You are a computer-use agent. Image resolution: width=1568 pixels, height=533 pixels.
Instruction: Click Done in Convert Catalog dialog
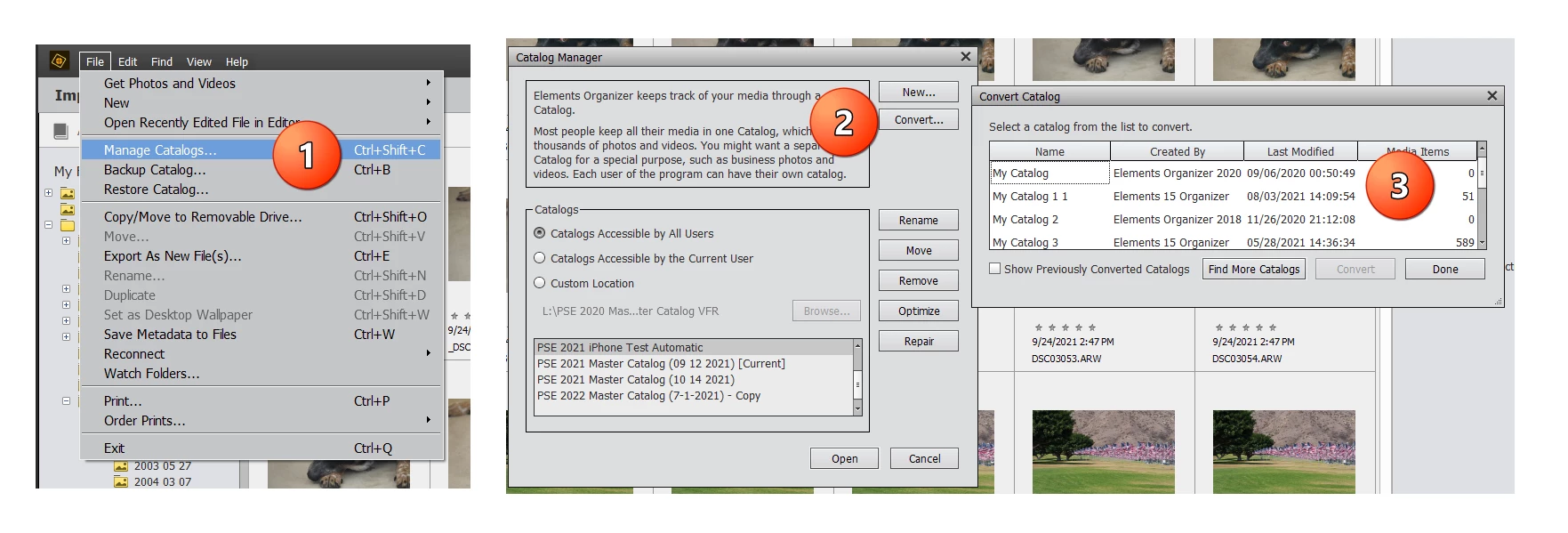click(x=1445, y=269)
